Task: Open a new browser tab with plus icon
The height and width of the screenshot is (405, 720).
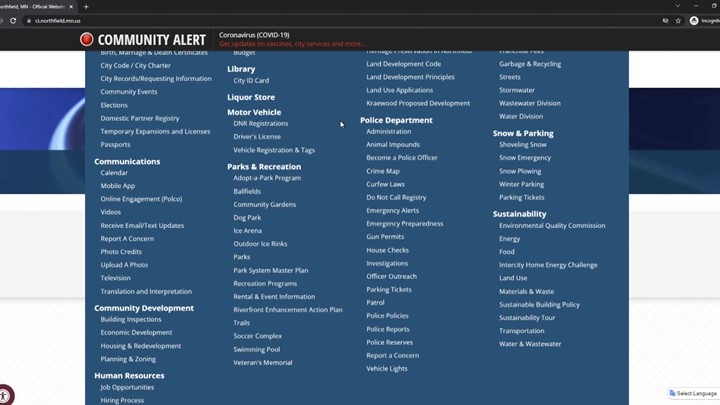Action: [86, 7]
